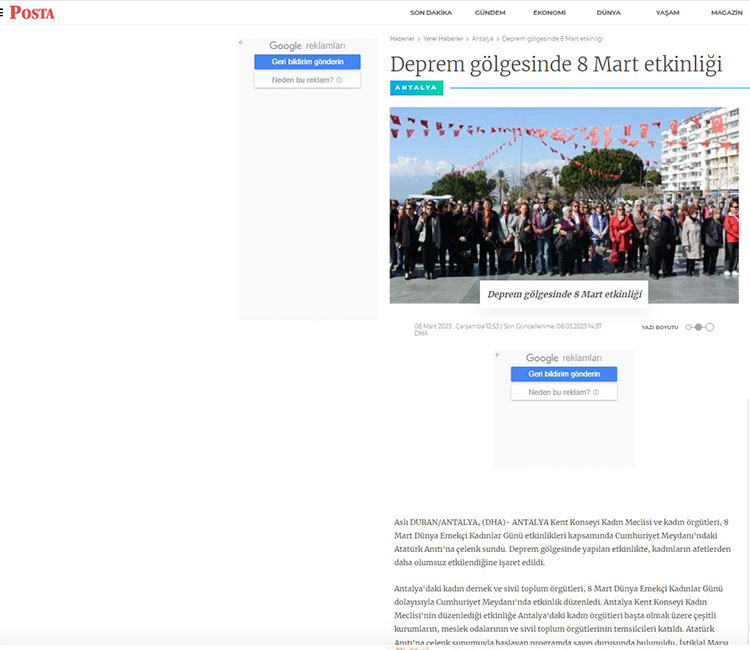This screenshot has height=650, width=750.
Task: Open the hamburger menu beside Posta logo
Action: pyautogui.click(x=1, y=12)
